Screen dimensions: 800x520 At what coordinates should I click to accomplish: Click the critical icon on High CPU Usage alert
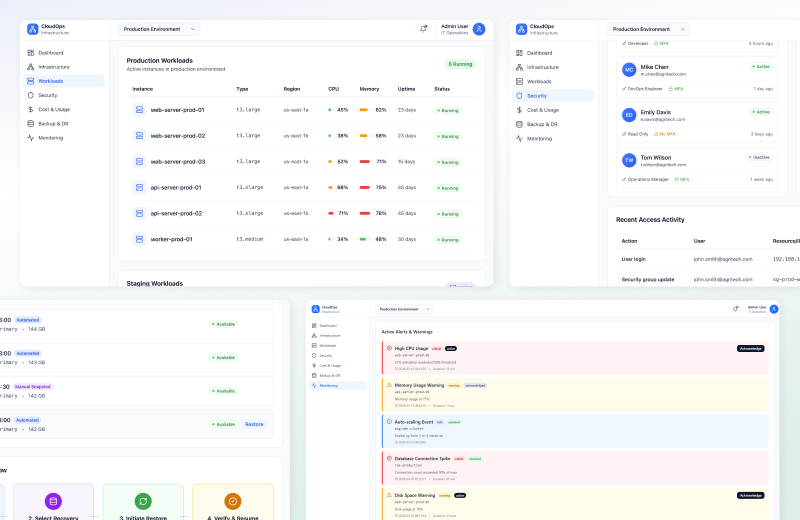[x=388, y=348]
